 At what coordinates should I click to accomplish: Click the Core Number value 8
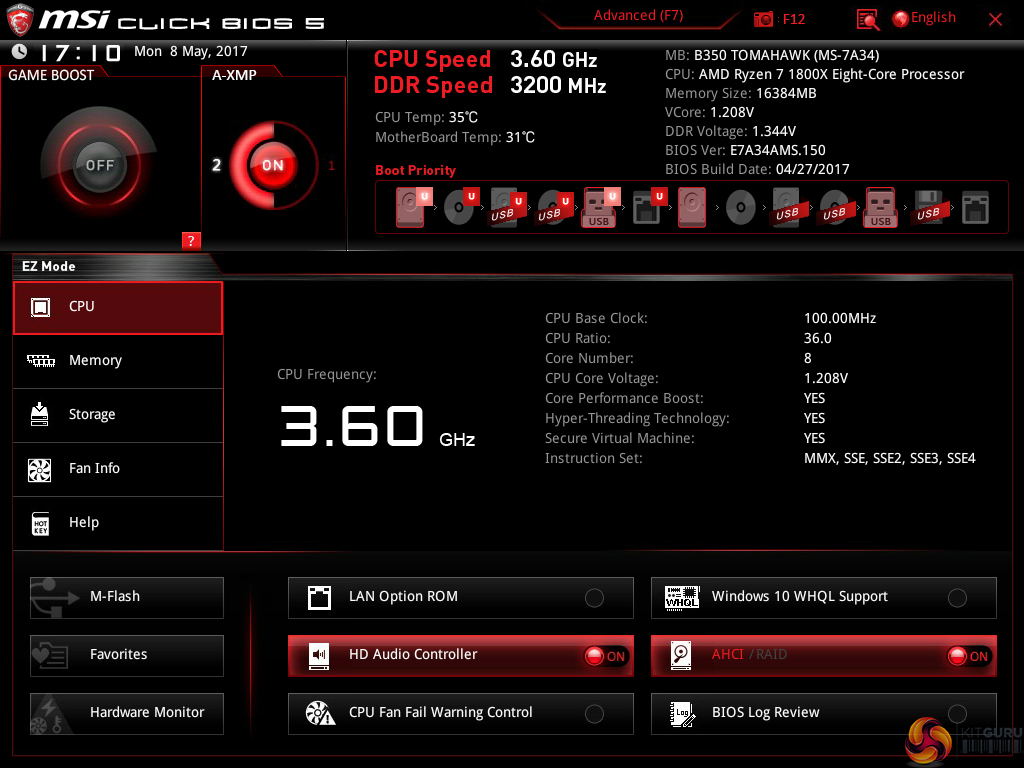(x=808, y=359)
